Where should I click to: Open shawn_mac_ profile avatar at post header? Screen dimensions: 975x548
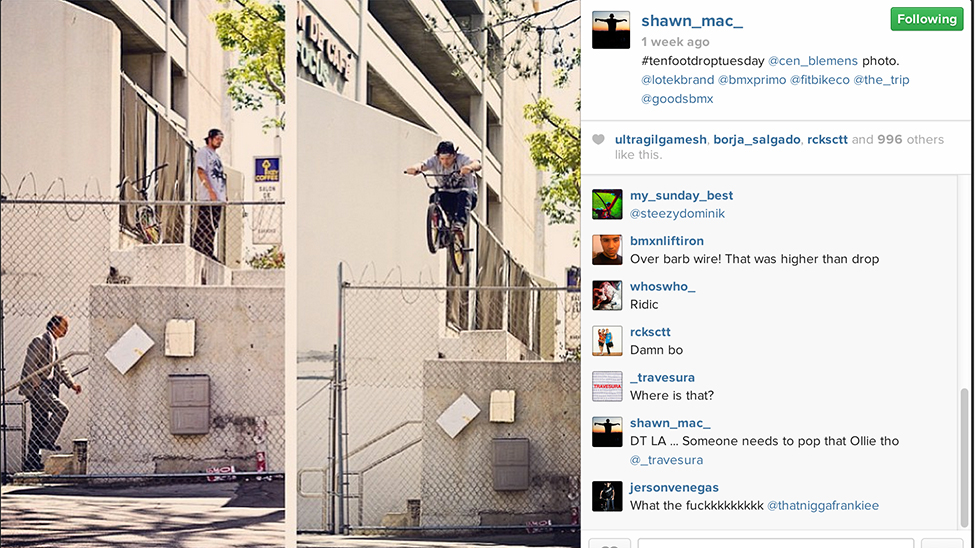611,30
